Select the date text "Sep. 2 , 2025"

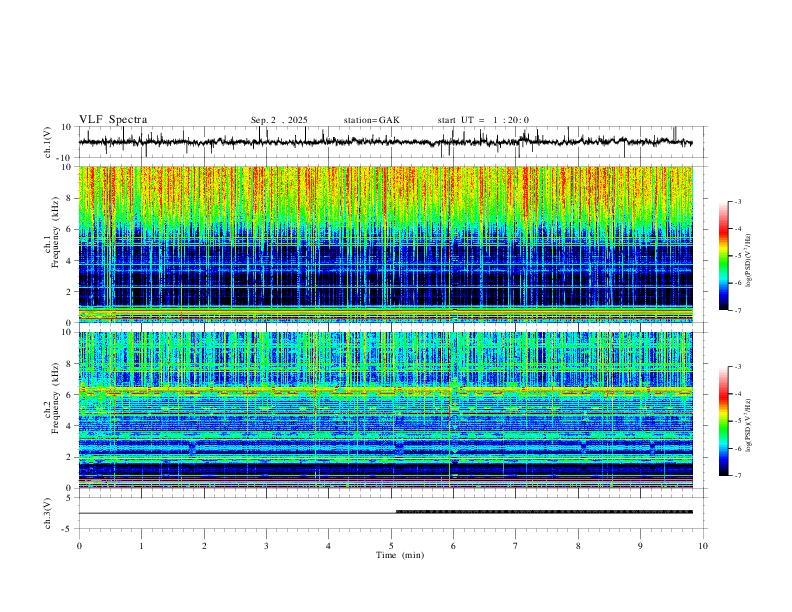pyautogui.click(x=279, y=120)
